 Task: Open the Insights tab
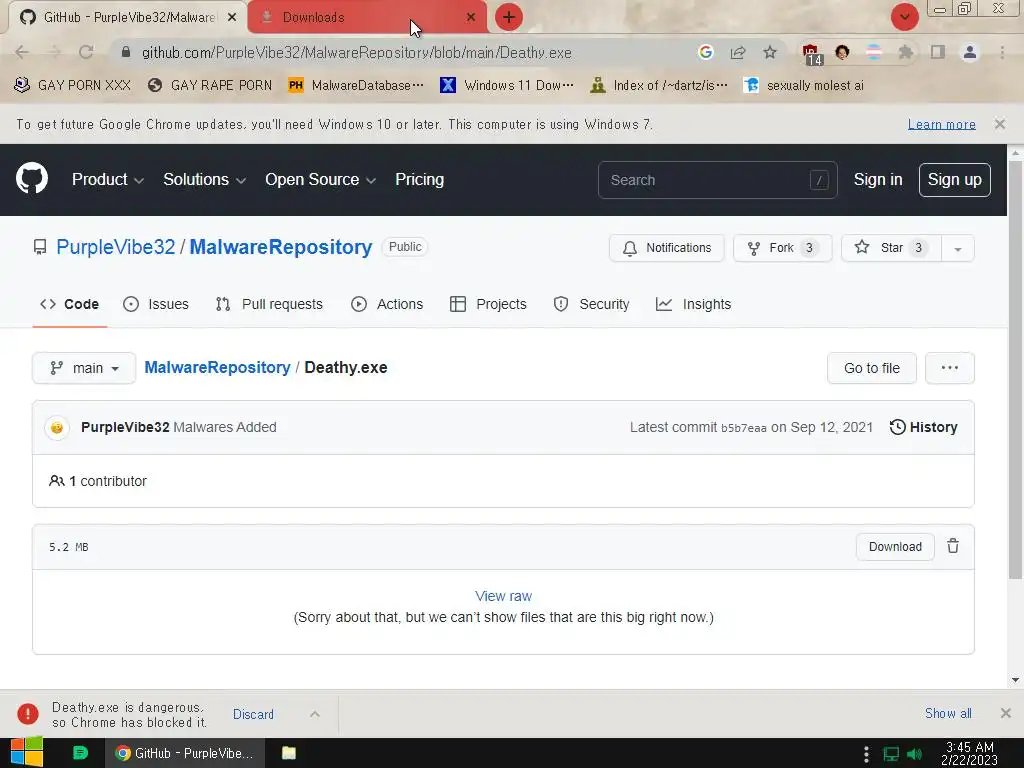694,304
